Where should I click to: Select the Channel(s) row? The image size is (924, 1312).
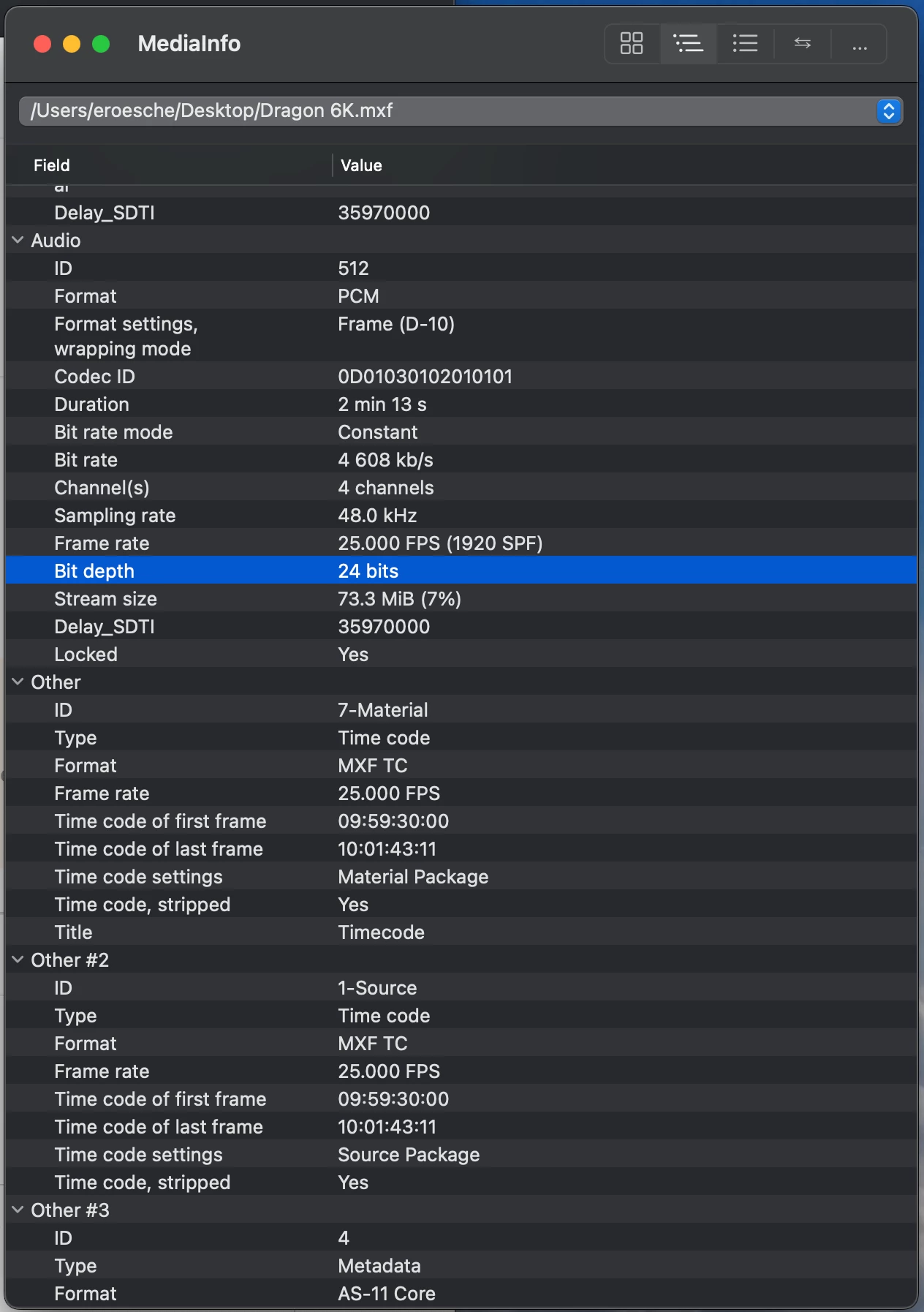tap(461, 487)
